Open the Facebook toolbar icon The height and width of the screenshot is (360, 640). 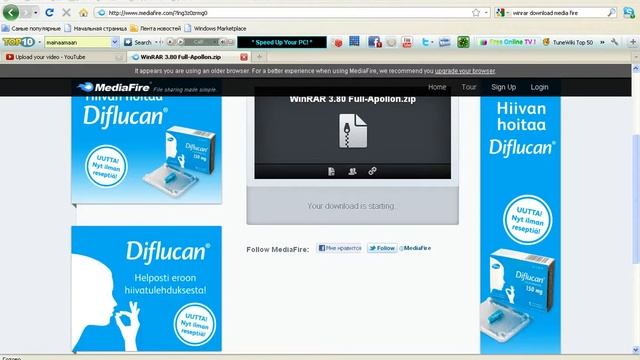click(374, 42)
